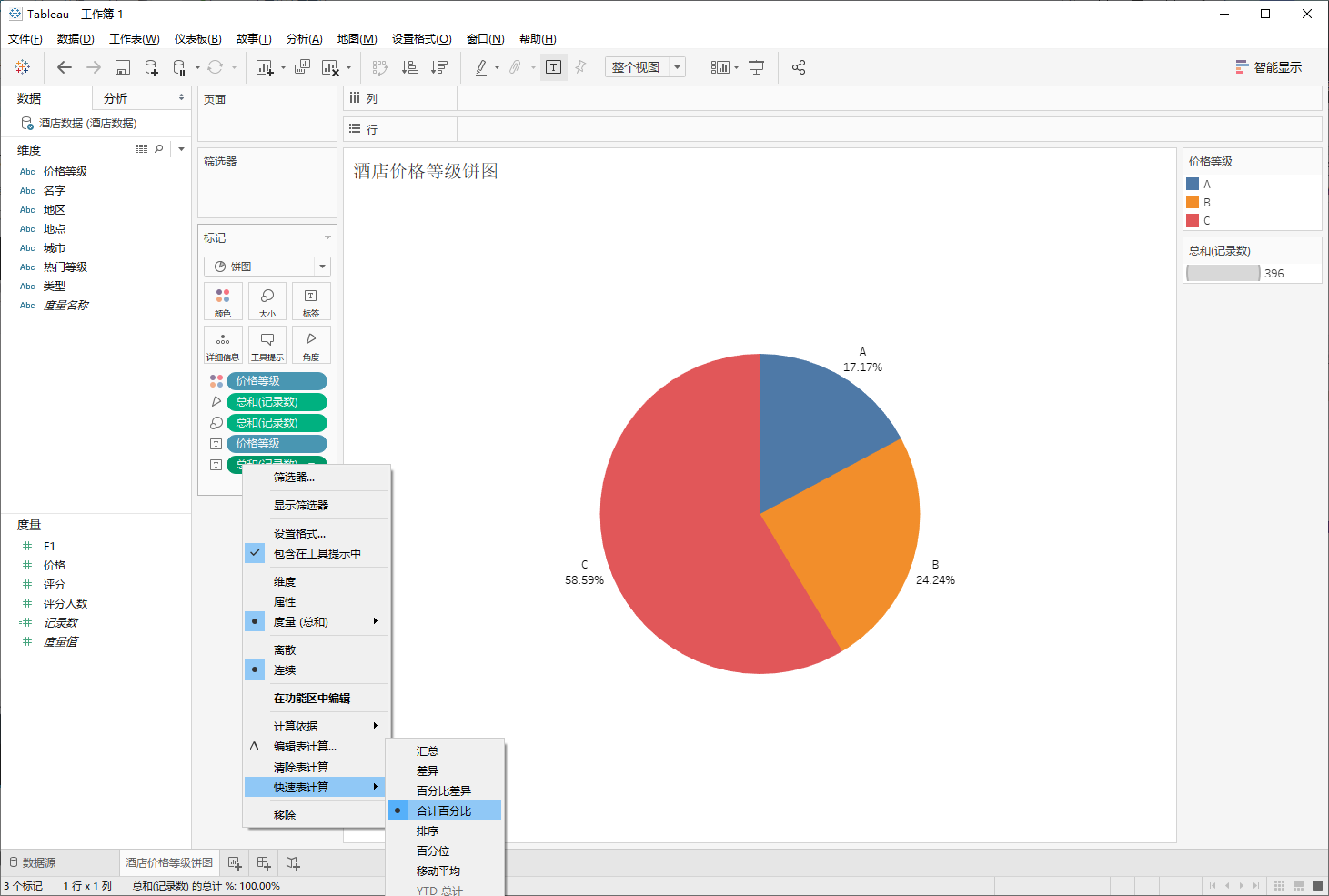This screenshot has width=1329, height=896.
Task: Duplicate the sheet toolbar icon
Action: (x=302, y=67)
